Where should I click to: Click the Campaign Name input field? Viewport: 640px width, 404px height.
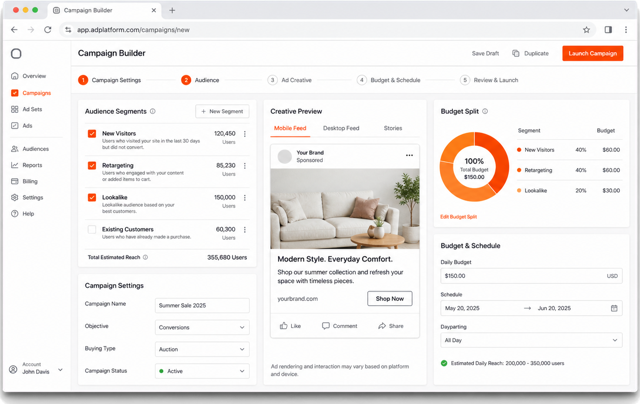[x=202, y=305]
